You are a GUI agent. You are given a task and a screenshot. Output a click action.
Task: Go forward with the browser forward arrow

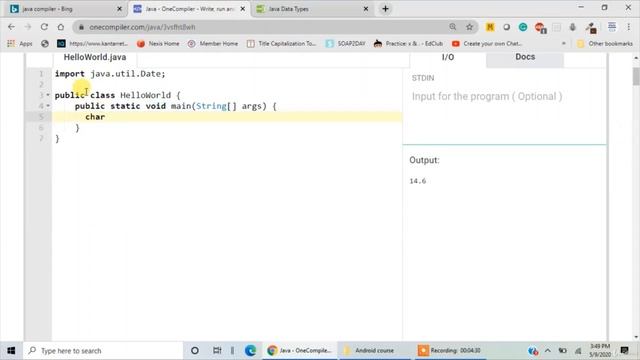click(28, 27)
